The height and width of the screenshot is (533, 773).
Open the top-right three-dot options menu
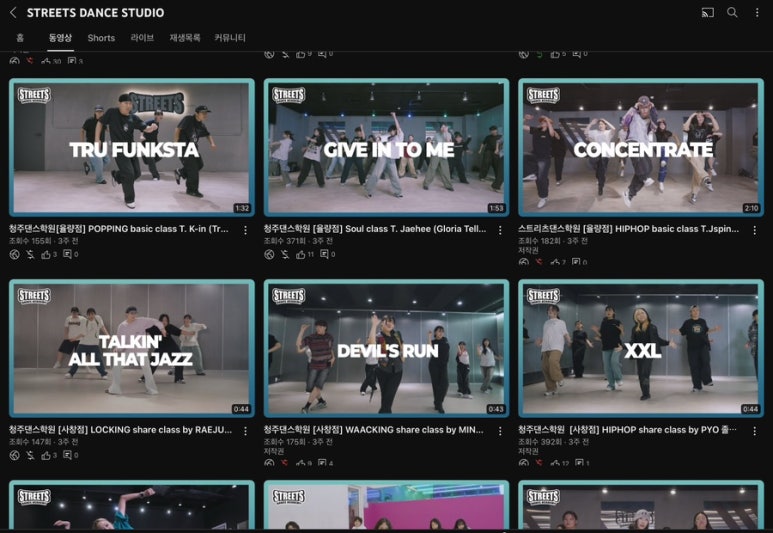click(757, 13)
